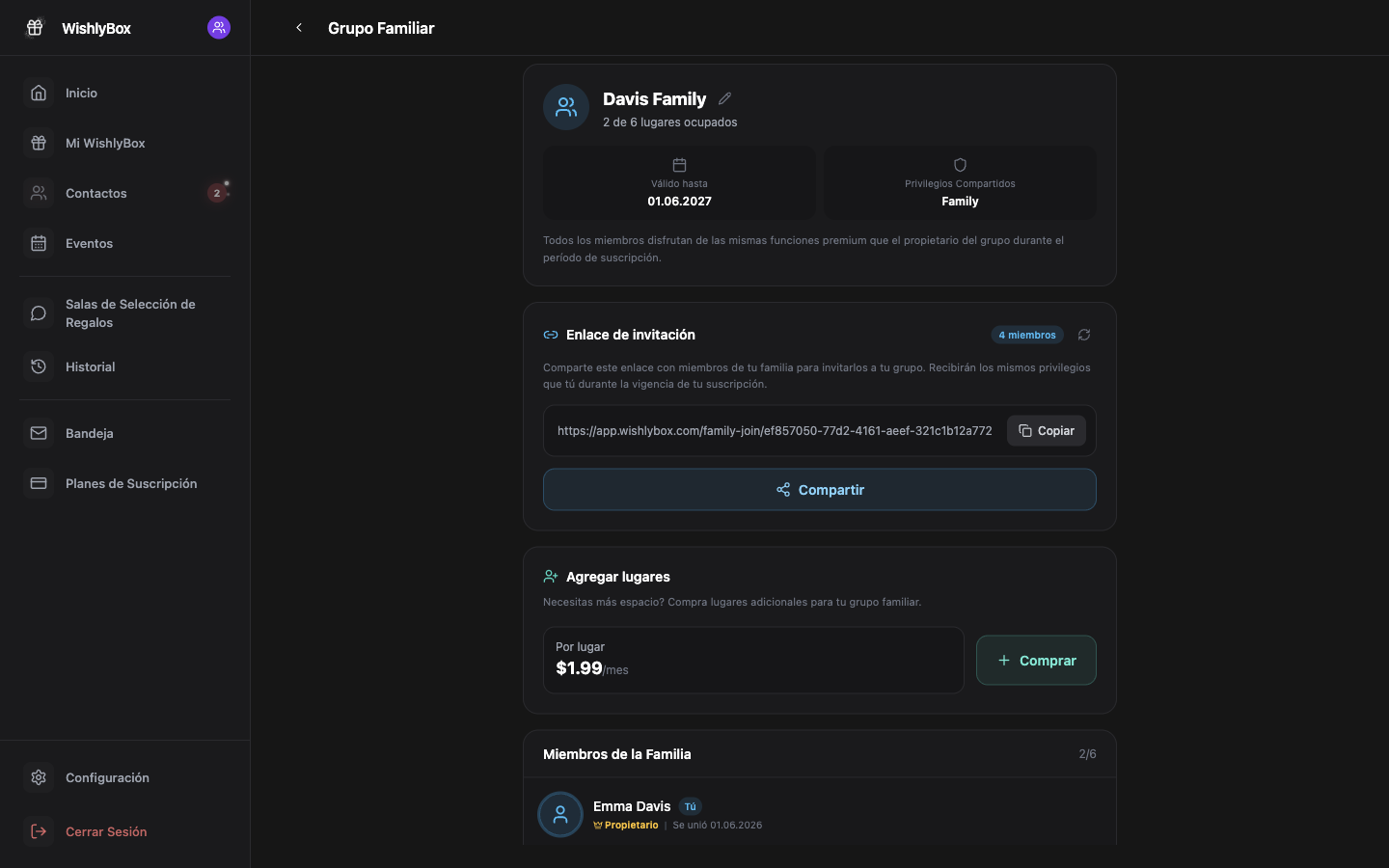1389x868 pixels.
Task: Go to Contactos in the sidebar
Action: pyautogui.click(x=125, y=193)
